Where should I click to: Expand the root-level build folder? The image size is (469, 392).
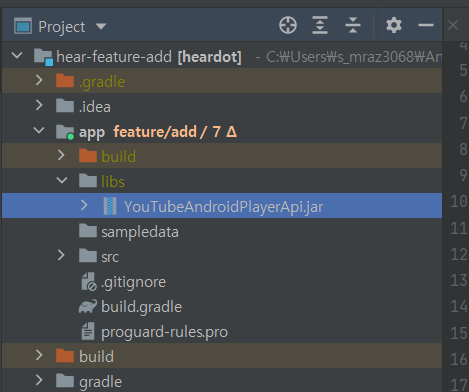coord(39,355)
